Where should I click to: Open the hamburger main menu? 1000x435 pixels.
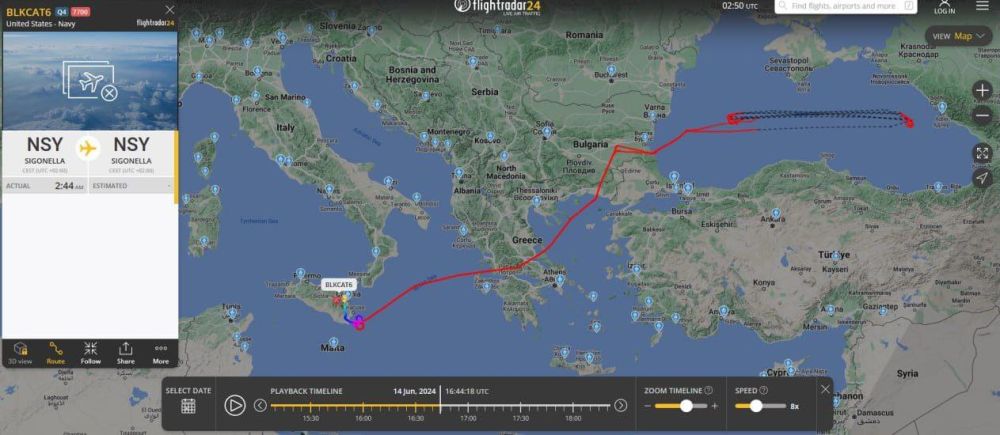(982, 6)
